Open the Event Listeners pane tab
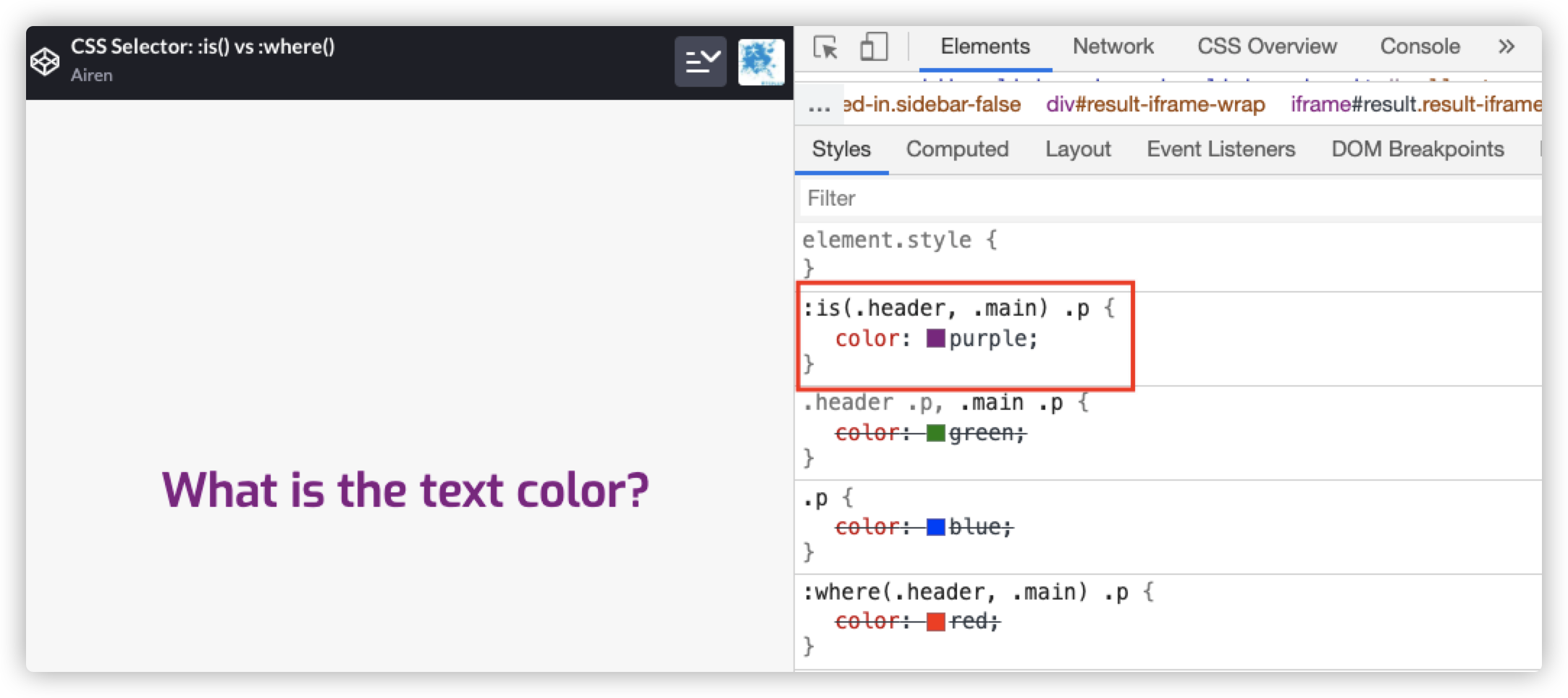This screenshot has width=1568, height=698. point(1221,149)
